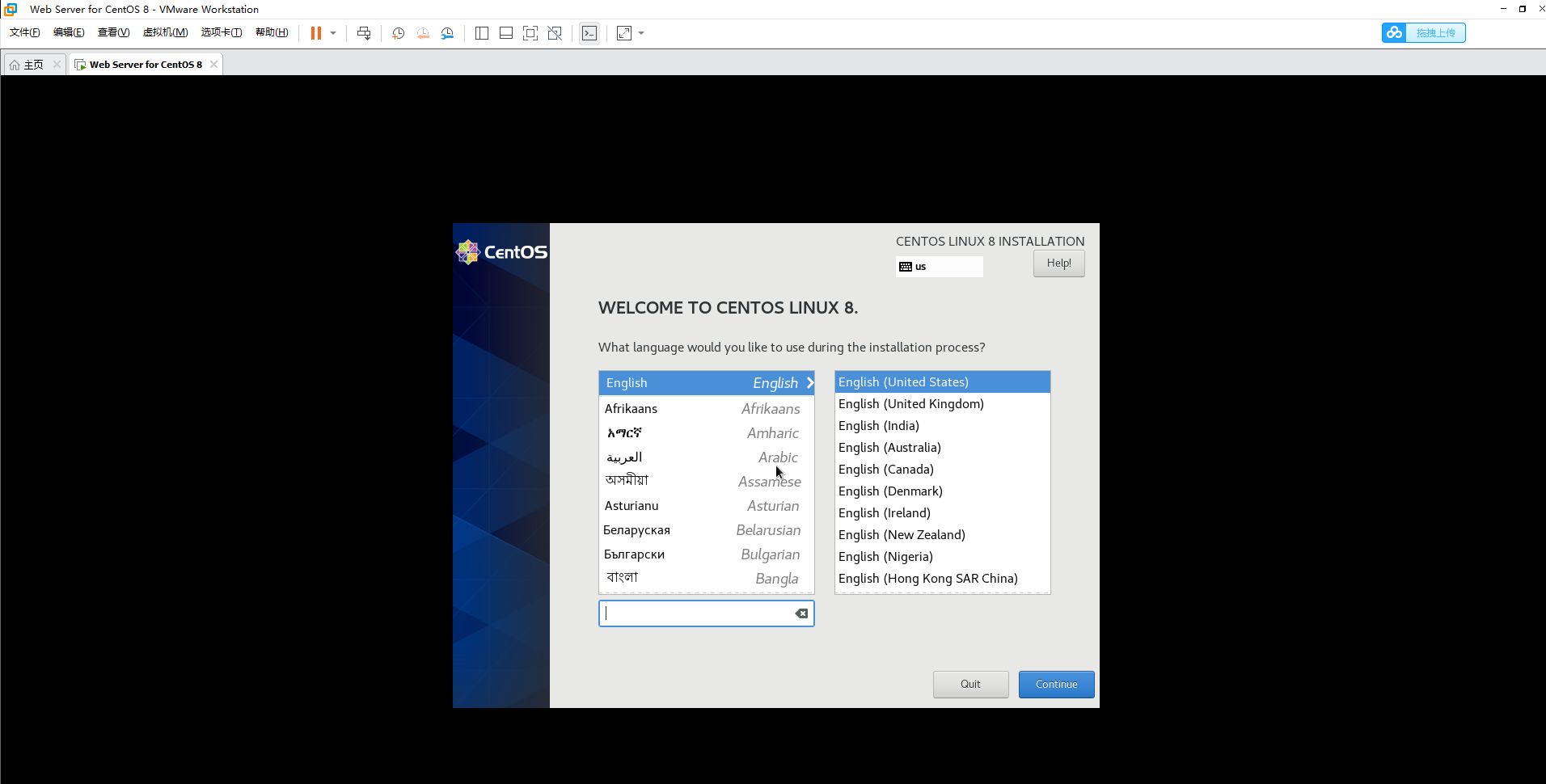Open the 查看(V) menu

coord(113,32)
